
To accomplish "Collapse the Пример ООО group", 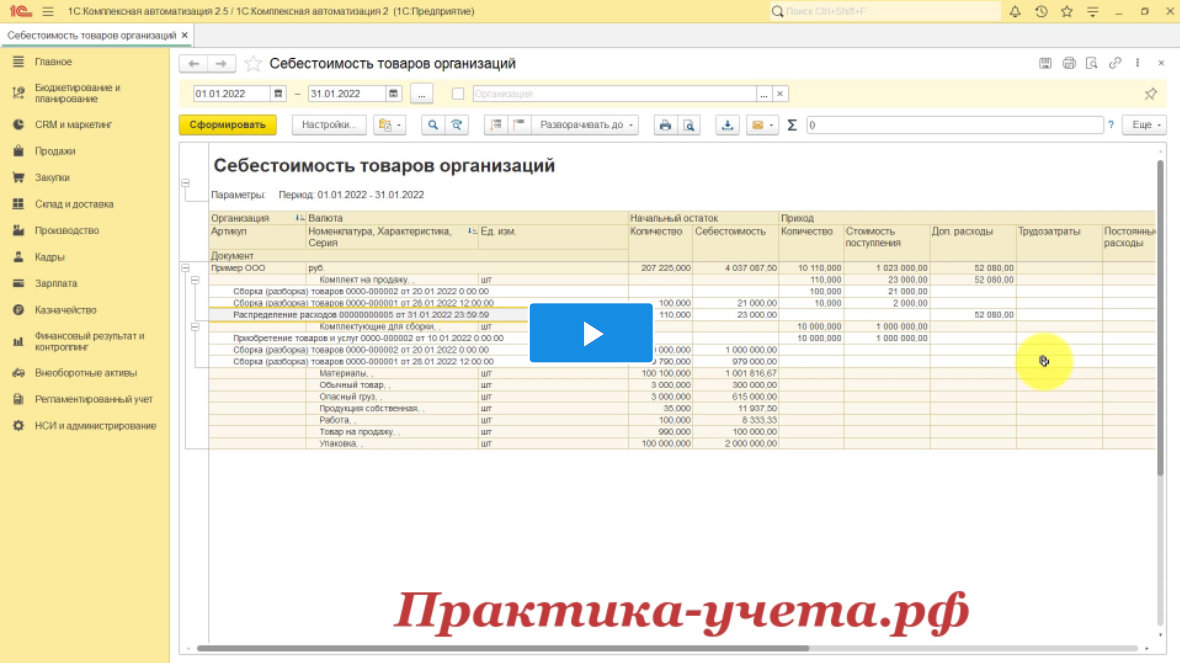I will click(185, 268).
